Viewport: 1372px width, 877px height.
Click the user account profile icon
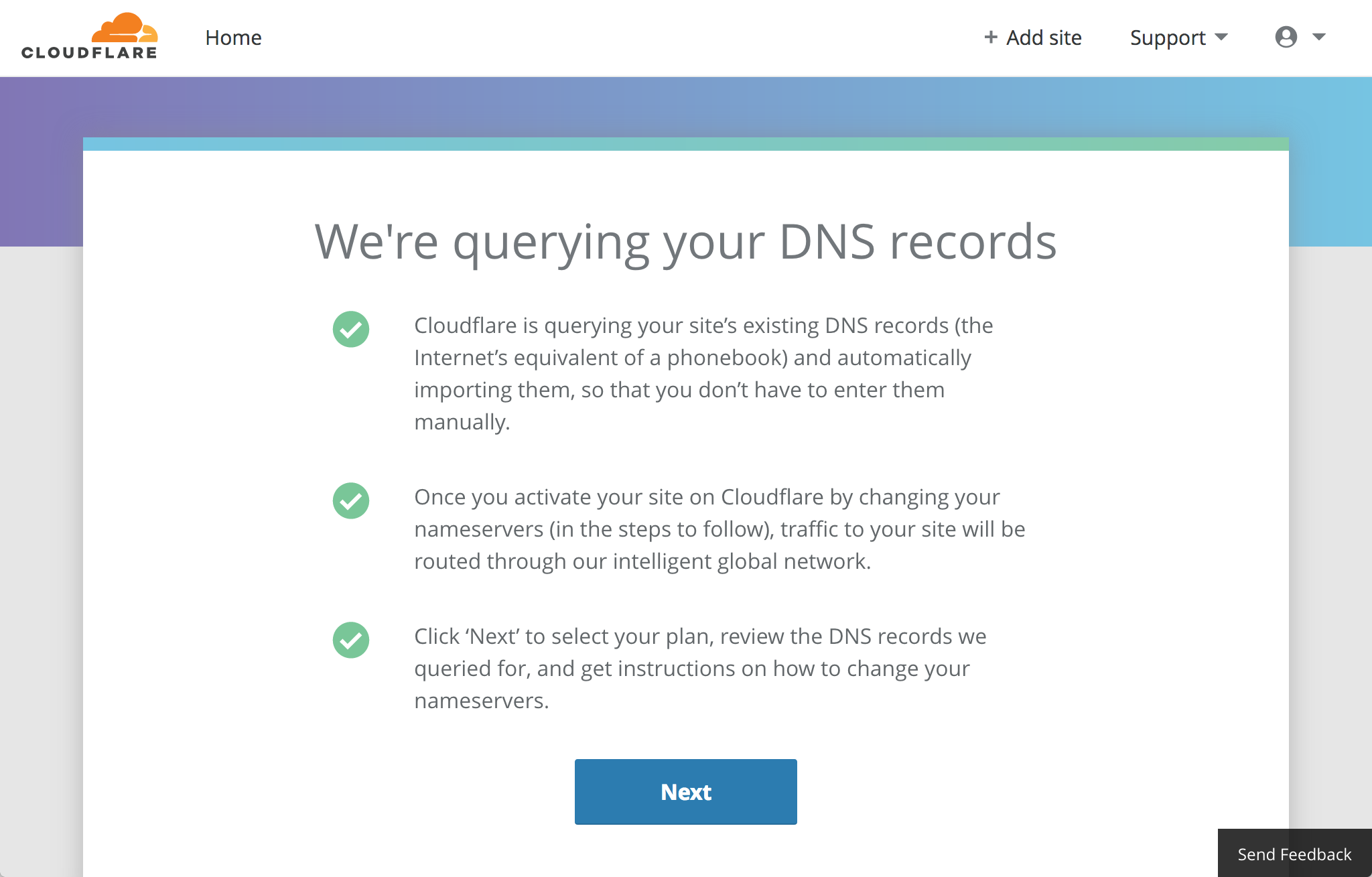1286,36
